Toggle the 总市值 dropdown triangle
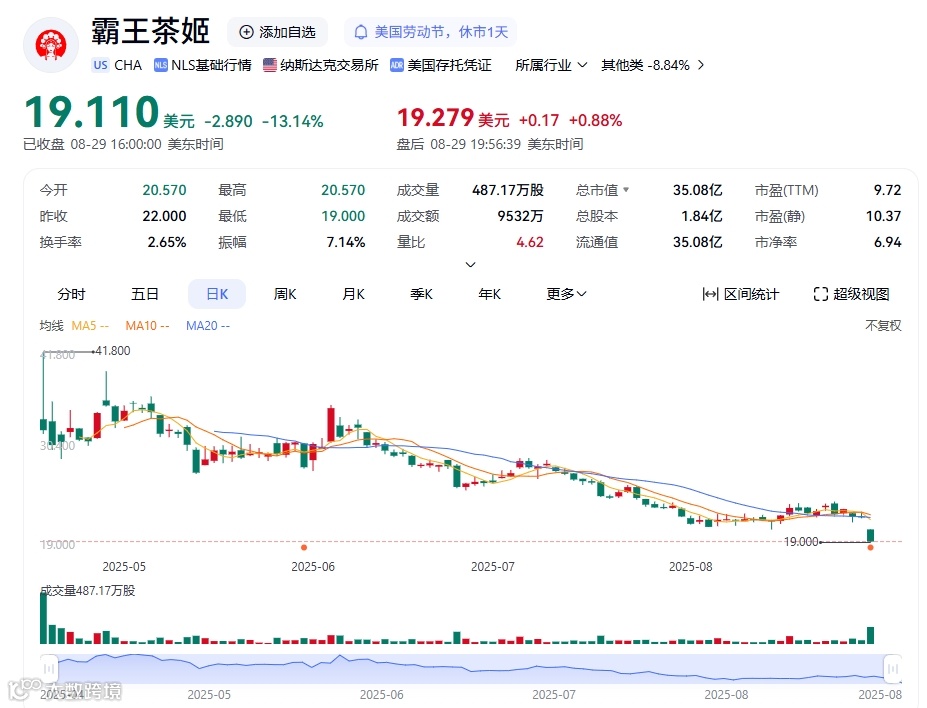The image size is (927, 708). 626,190
